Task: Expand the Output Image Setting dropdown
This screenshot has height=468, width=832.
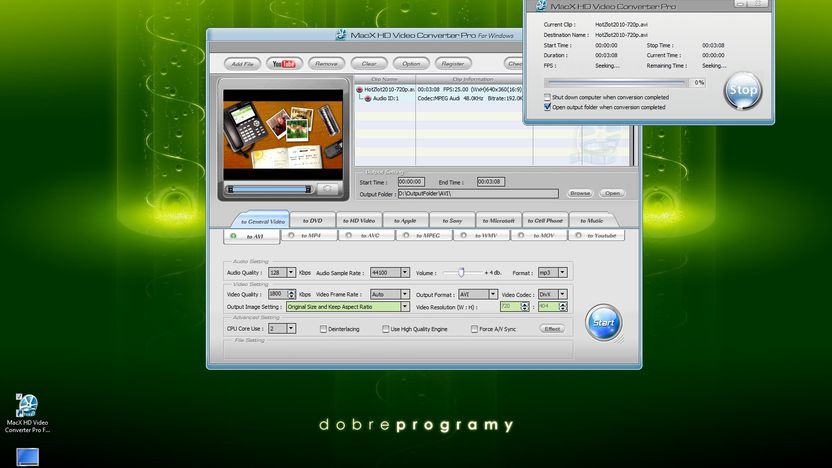Action: [x=405, y=307]
